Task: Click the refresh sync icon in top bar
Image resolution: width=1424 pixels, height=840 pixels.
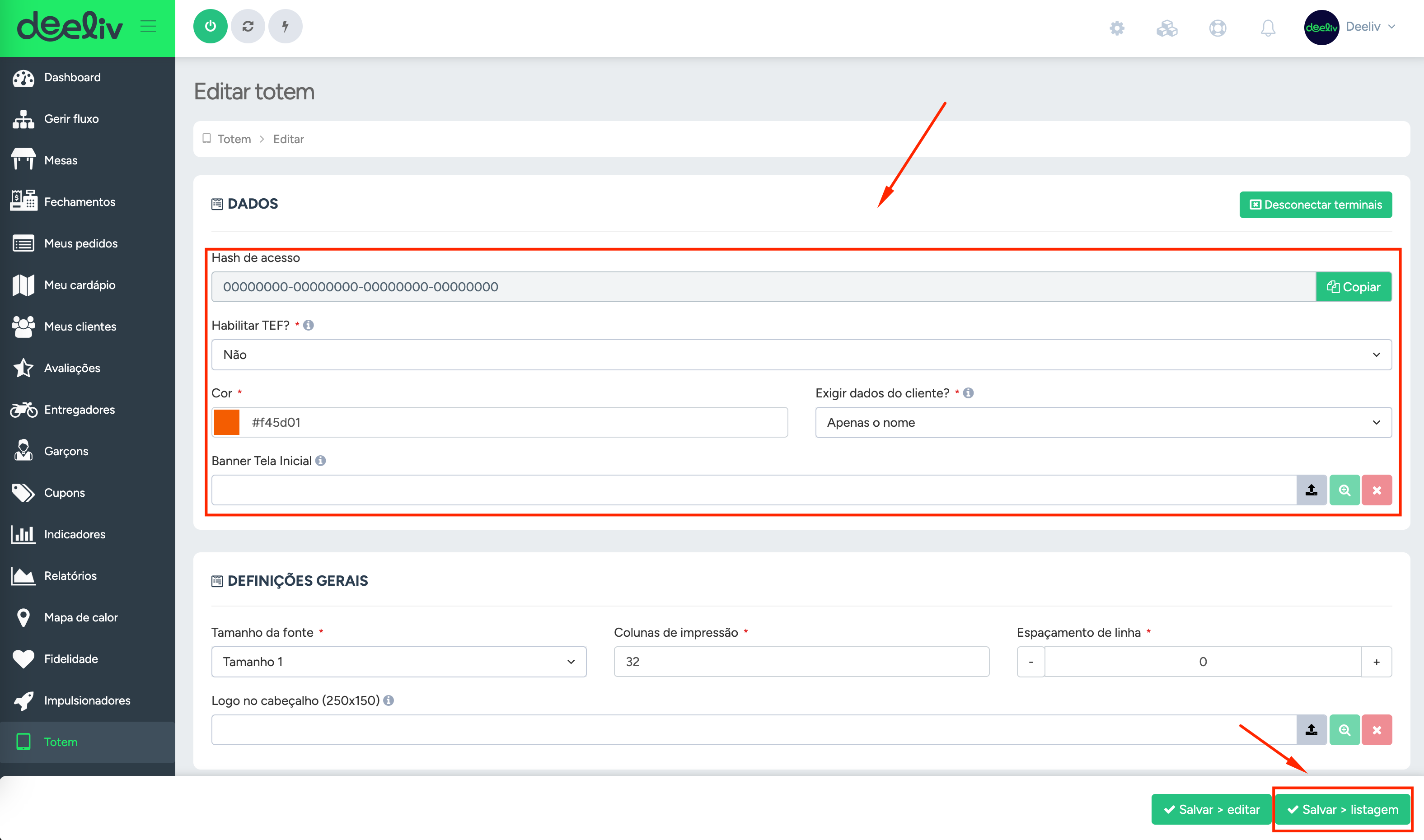Action: [x=248, y=26]
